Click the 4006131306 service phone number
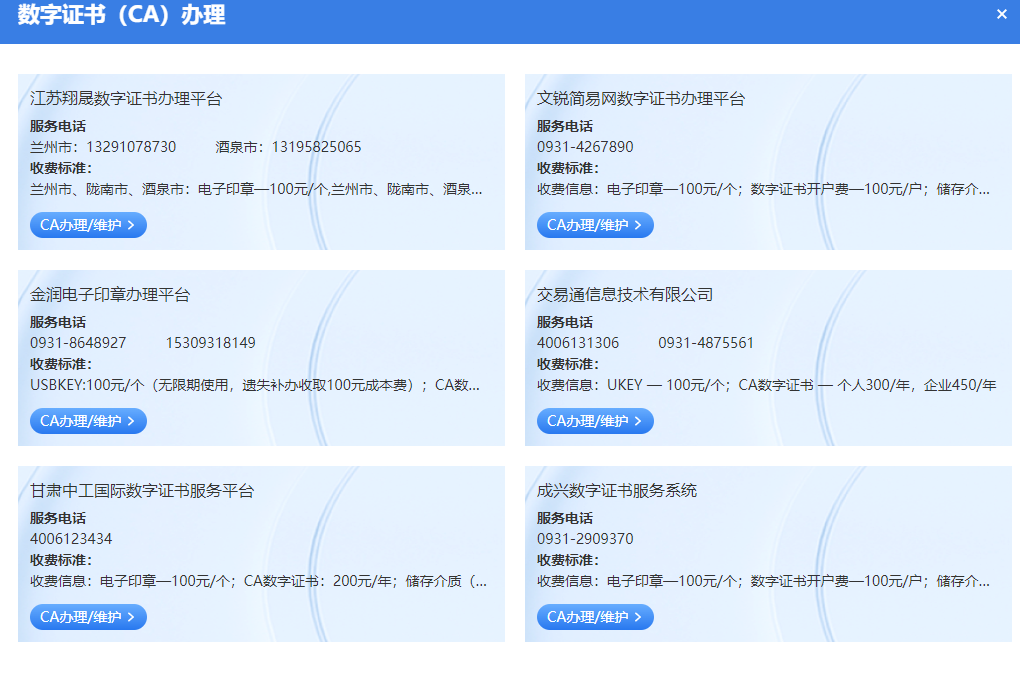This screenshot has width=1020, height=692. click(578, 343)
